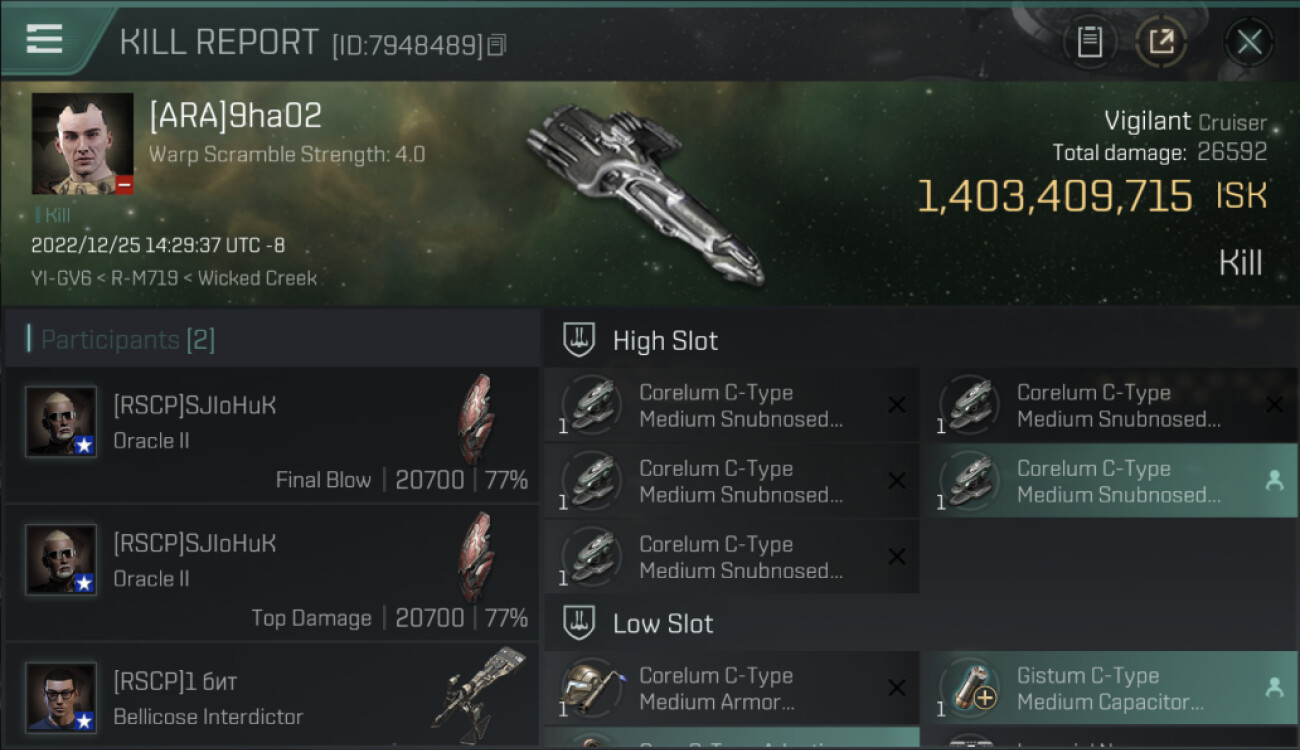The height and width of the screenshot is (750, 1300).
Task: Open the [ARA]9ha02 pilot name
Action: (236, 116)
